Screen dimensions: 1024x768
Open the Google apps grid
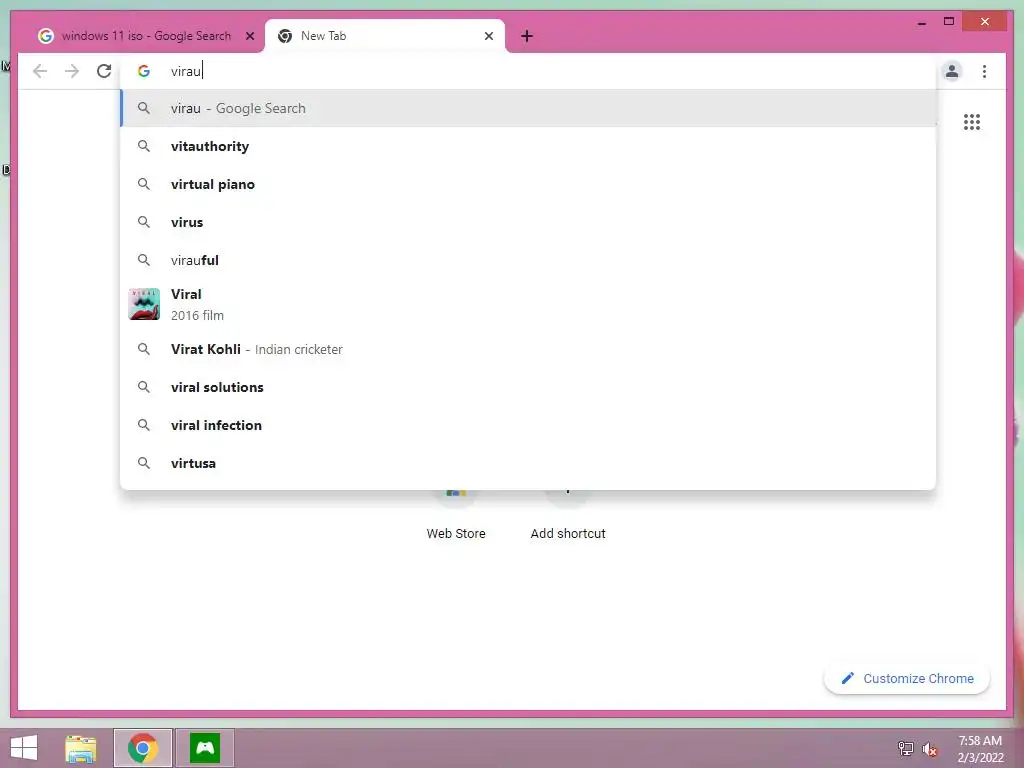972,122
